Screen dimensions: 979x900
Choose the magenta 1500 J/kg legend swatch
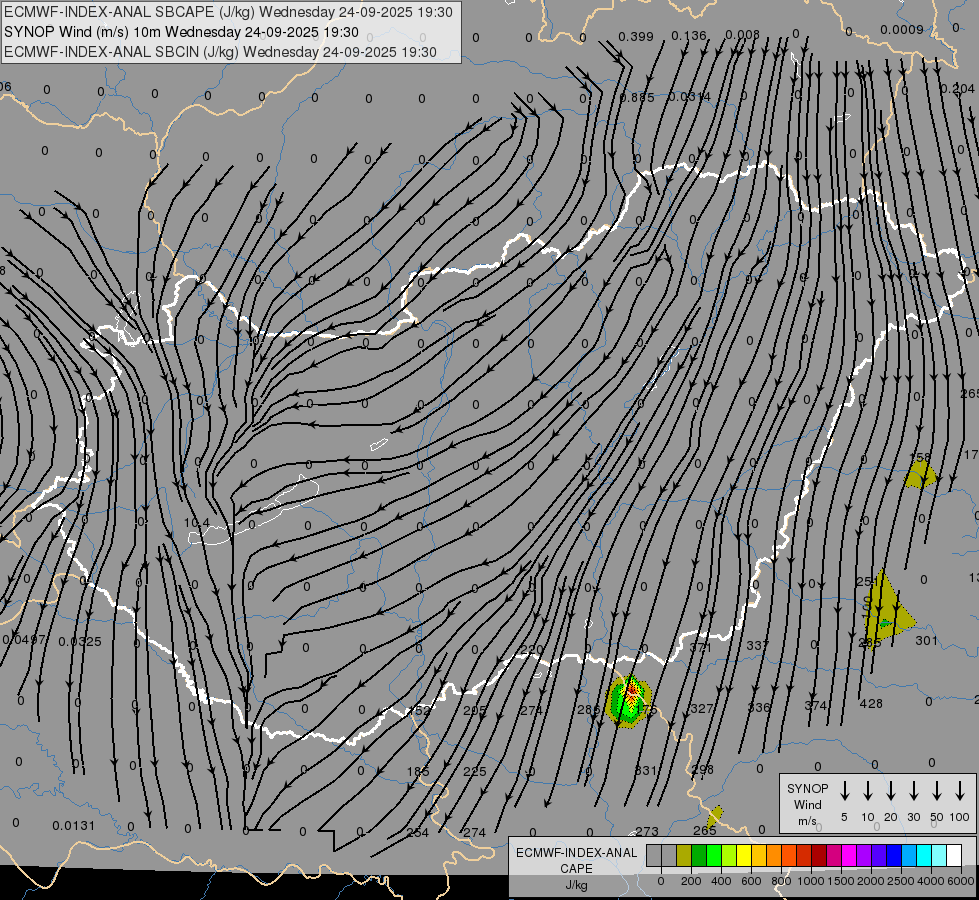(x=848, y=855)
